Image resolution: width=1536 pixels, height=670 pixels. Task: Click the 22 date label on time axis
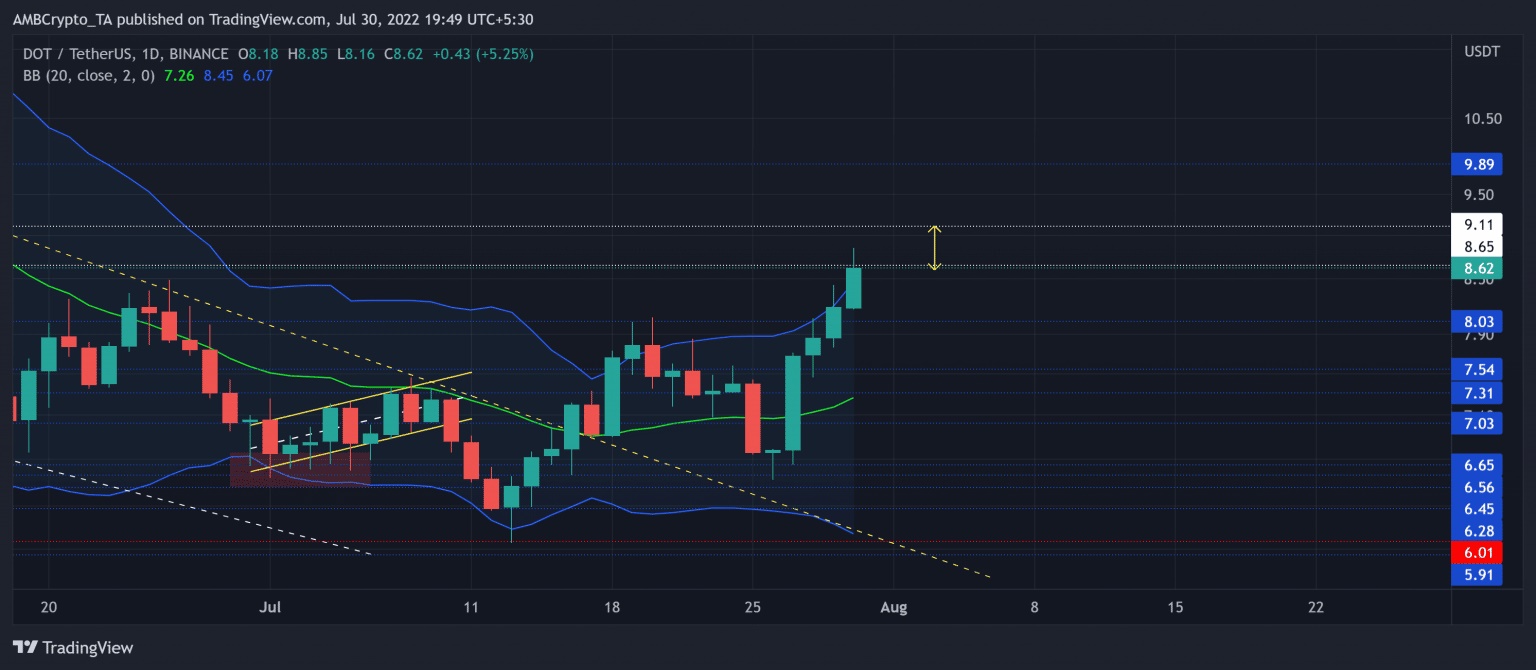(1316, 607)
